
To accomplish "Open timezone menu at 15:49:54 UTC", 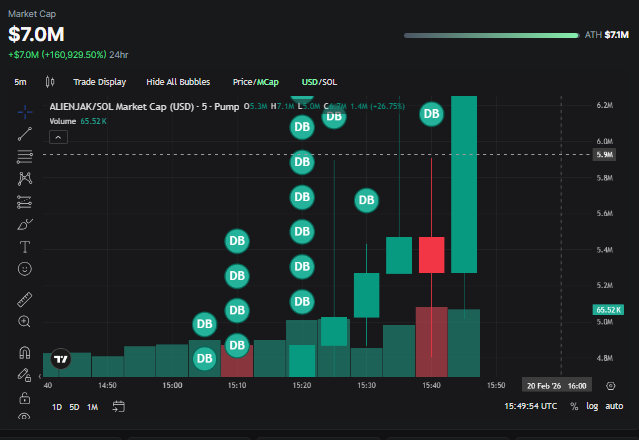I will point(531,406).
